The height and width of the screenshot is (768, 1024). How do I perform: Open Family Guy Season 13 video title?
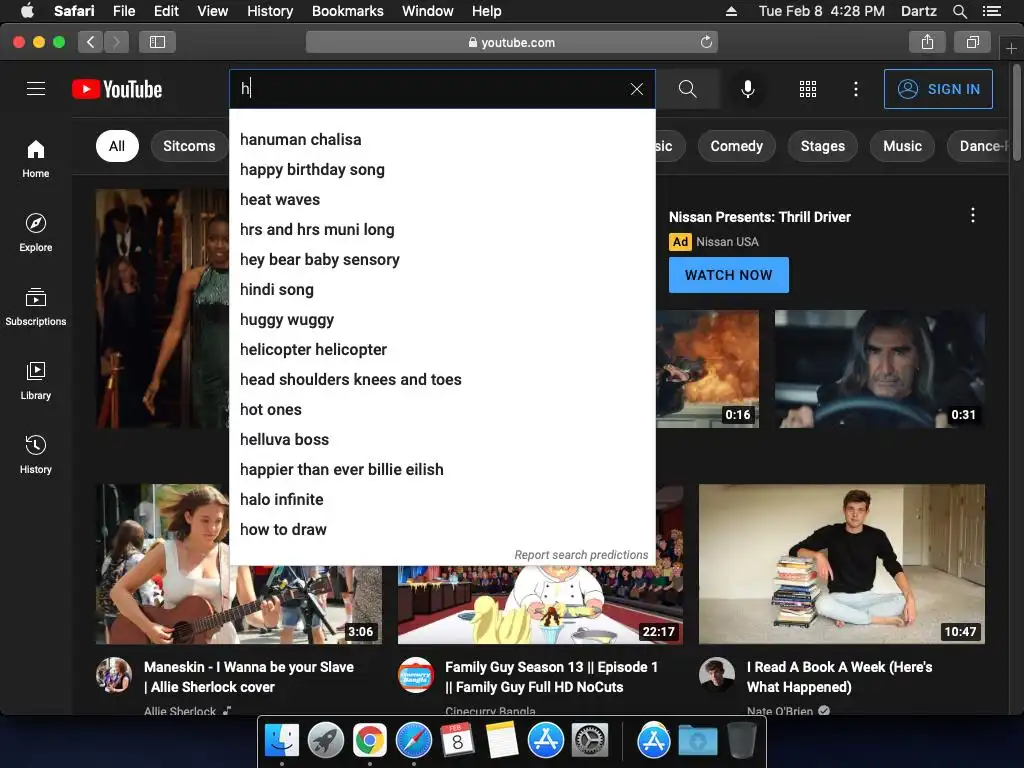(x=551, y=677)
